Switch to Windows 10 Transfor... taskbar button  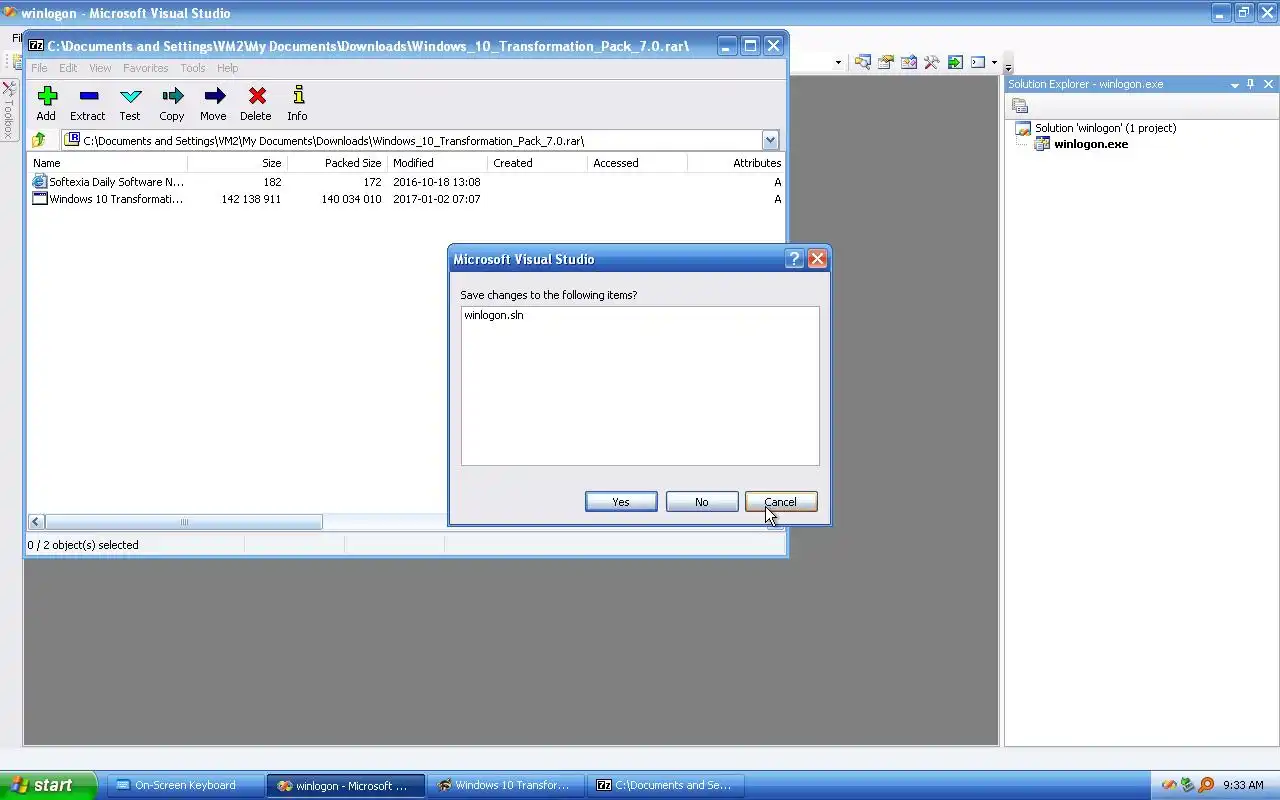[505, 786]
